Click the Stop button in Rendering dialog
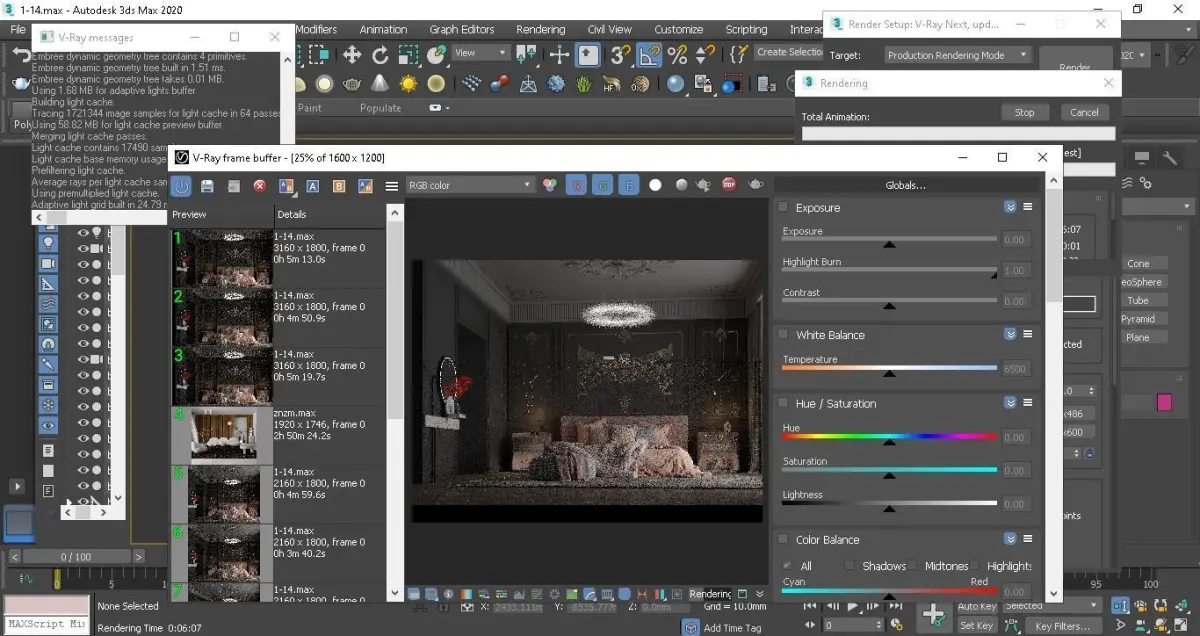Screen dimensions: 1200x636 point(1025,112)
